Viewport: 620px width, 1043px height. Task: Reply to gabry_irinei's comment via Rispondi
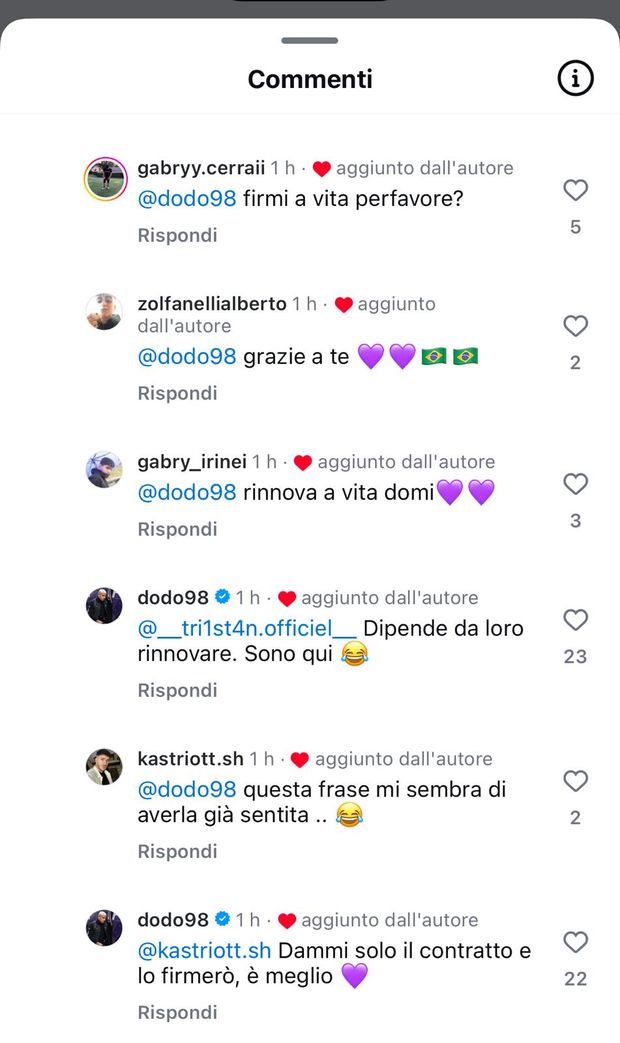177,528
